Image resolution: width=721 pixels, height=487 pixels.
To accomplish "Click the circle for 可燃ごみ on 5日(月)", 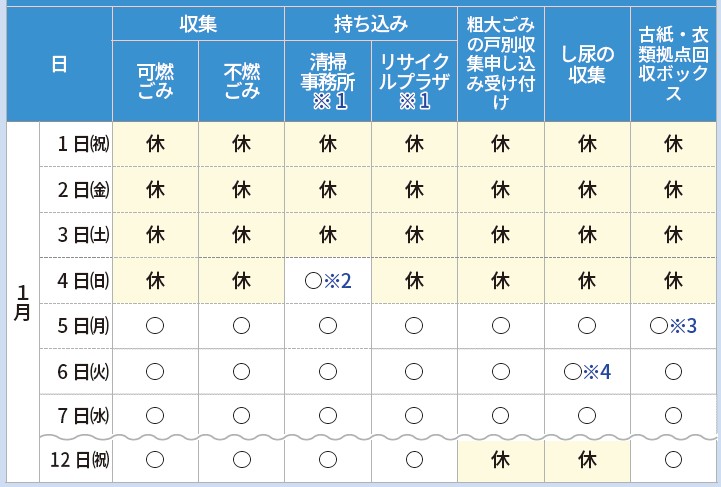I will [155, 325].
